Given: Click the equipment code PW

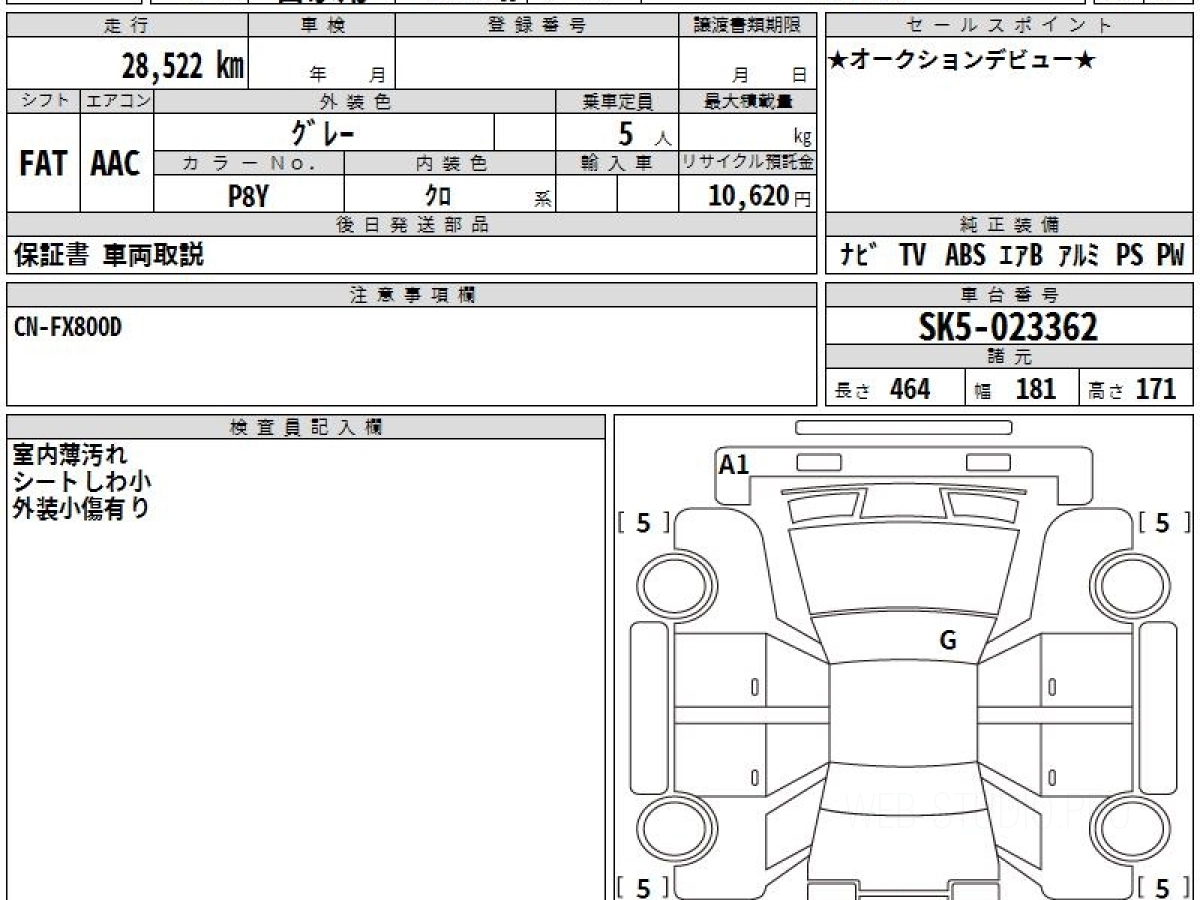Looking at the screenshot, I should pyautogui.click(x=1170, y=256).
